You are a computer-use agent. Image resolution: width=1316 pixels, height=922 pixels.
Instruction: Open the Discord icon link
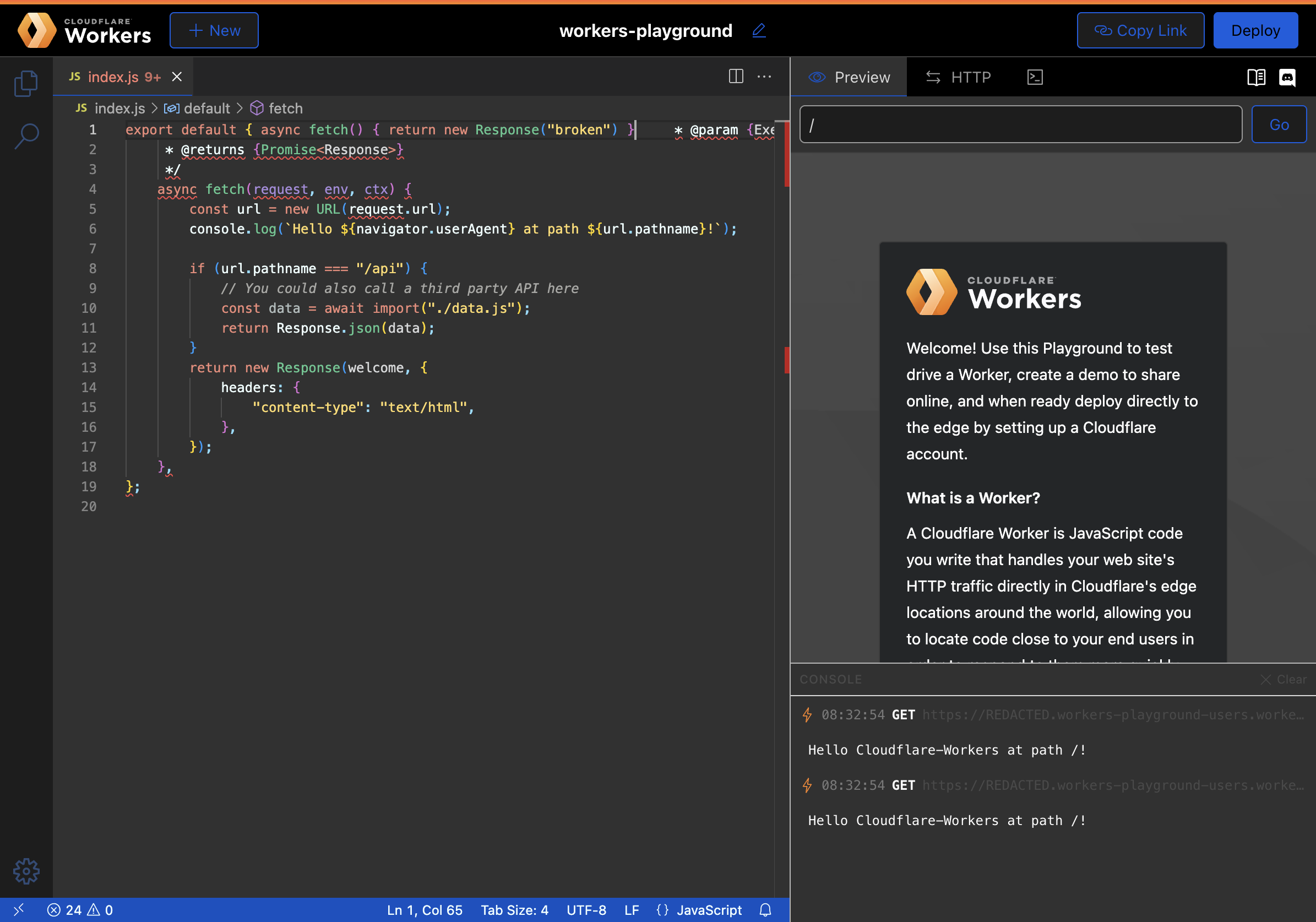click(x=1287, y=77)
